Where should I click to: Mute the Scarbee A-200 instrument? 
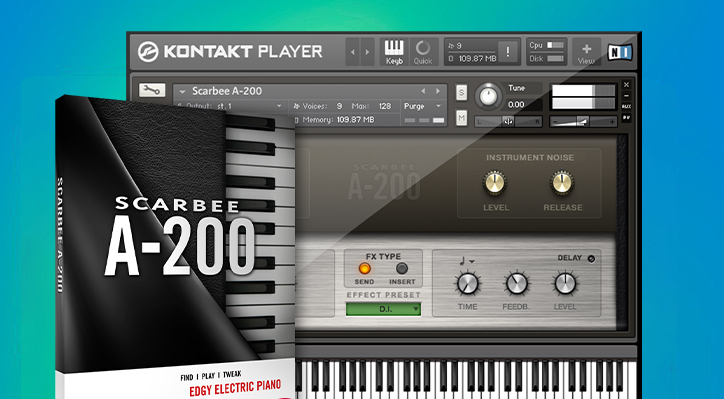(461, 118)
